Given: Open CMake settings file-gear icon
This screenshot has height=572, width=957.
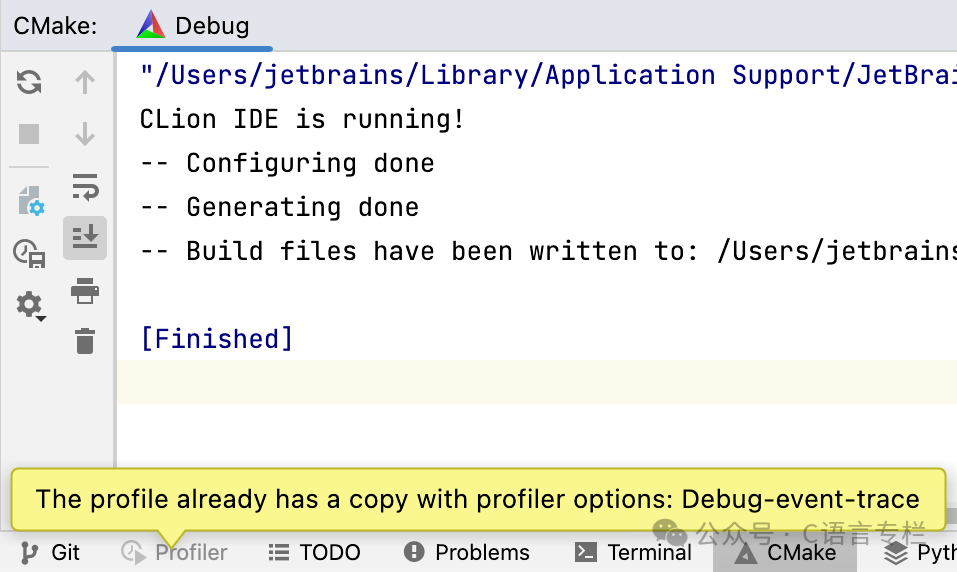Looking at the screenshot, I should pyautogui.click(x=31, y=201).
